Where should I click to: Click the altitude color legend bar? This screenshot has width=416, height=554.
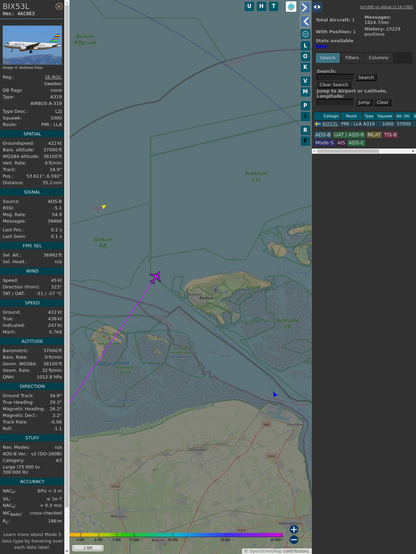[176, 535]
